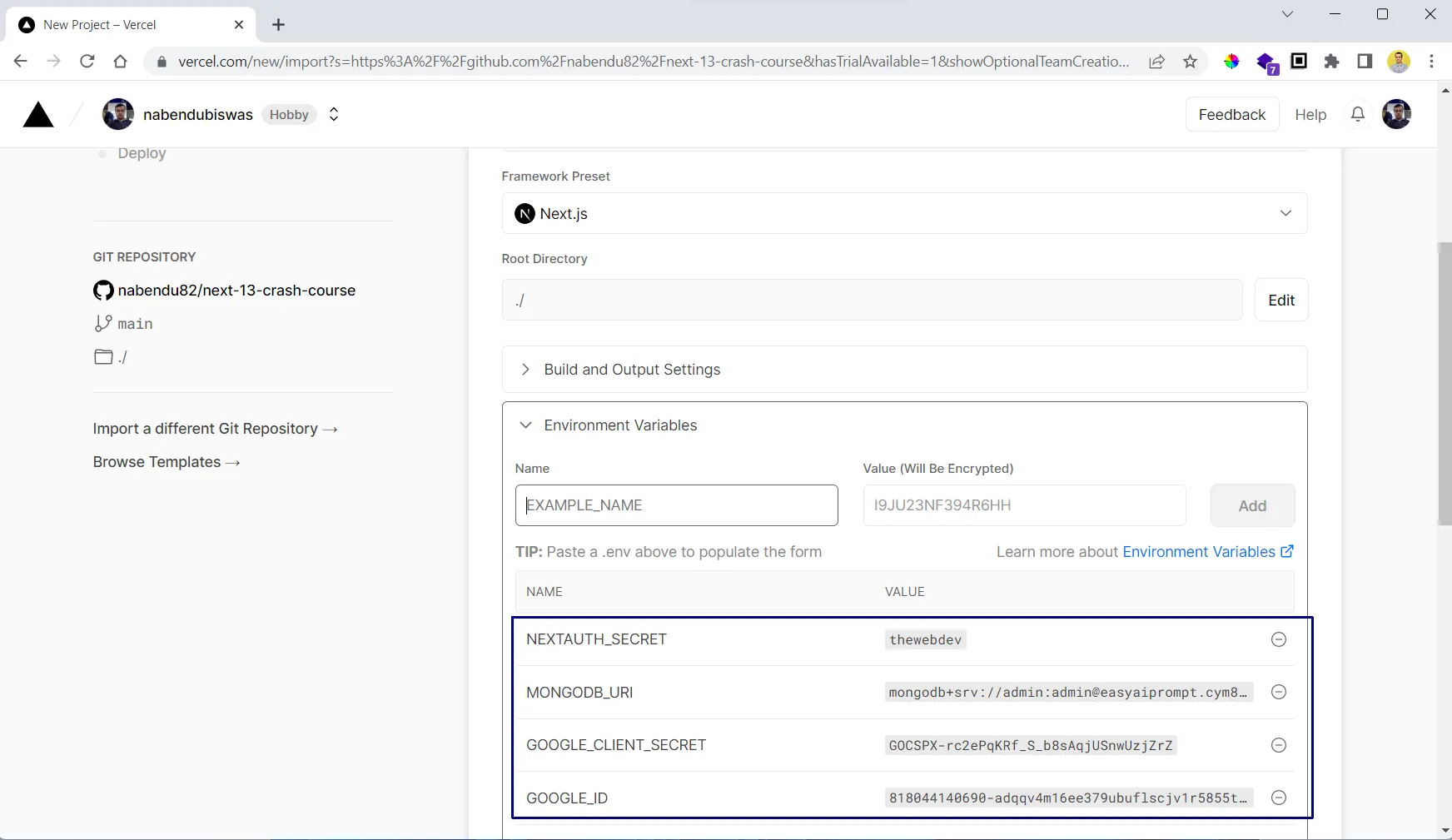This screenshot has width=1452, height=840.
Task: Select the Deploy step in sidebar
Action: [142, 153]
